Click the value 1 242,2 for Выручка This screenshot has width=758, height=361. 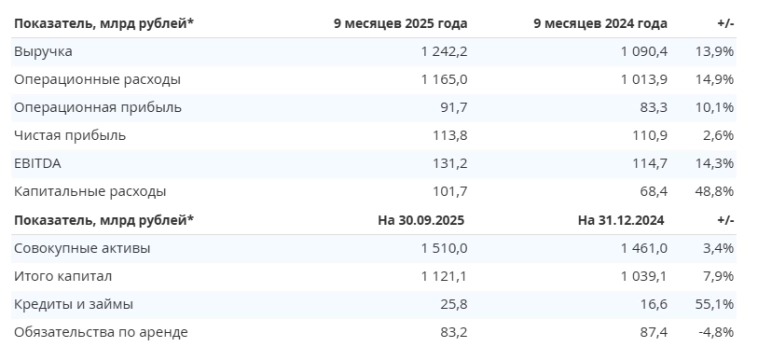pyautogui.click(x=444, y=51)
